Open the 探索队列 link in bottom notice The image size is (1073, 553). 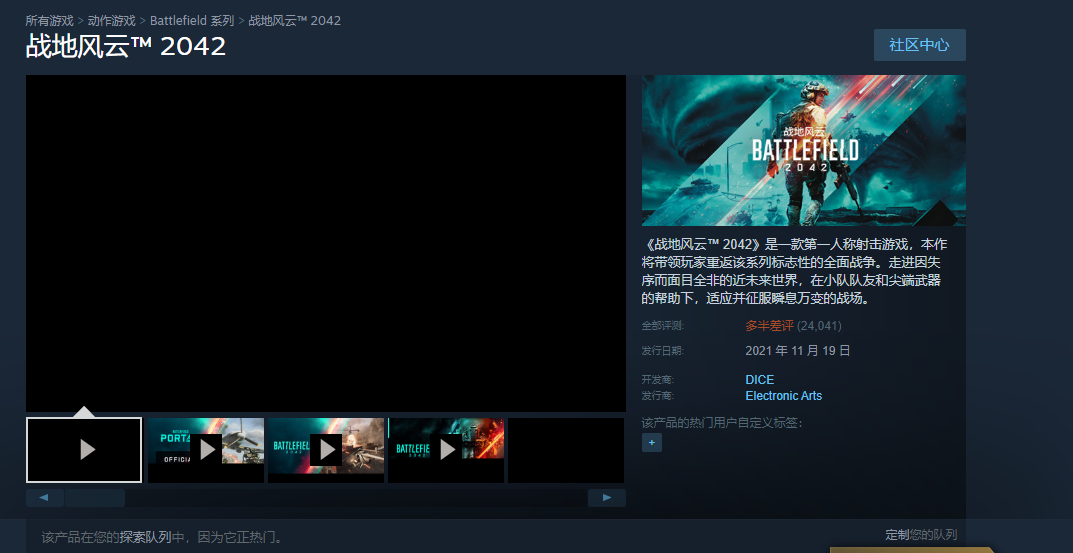(x=146, y=537)
